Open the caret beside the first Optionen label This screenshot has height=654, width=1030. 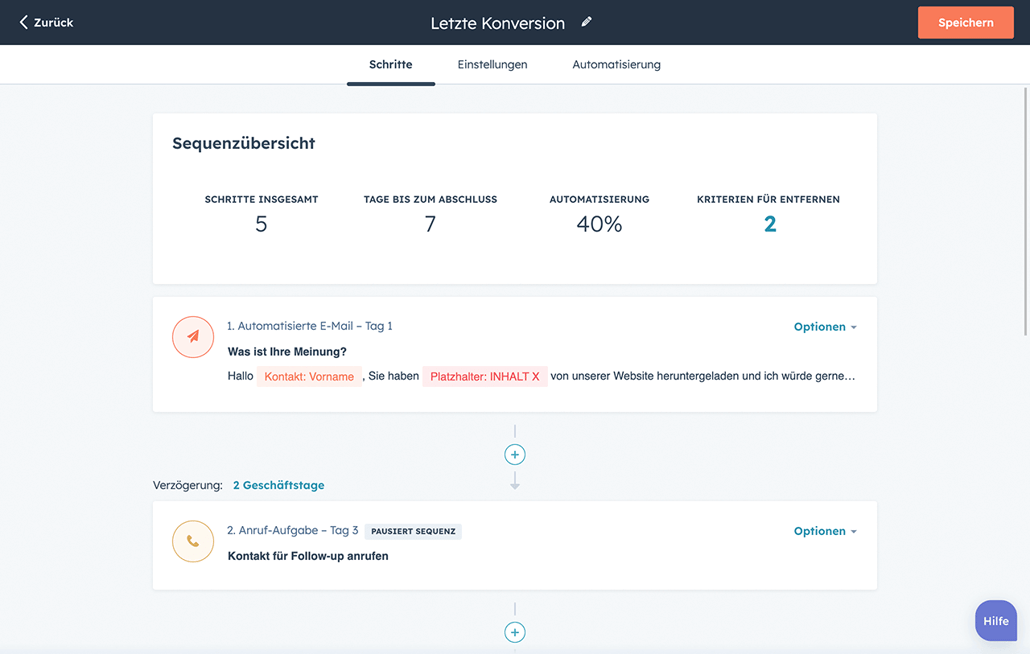tap(852, 326)
